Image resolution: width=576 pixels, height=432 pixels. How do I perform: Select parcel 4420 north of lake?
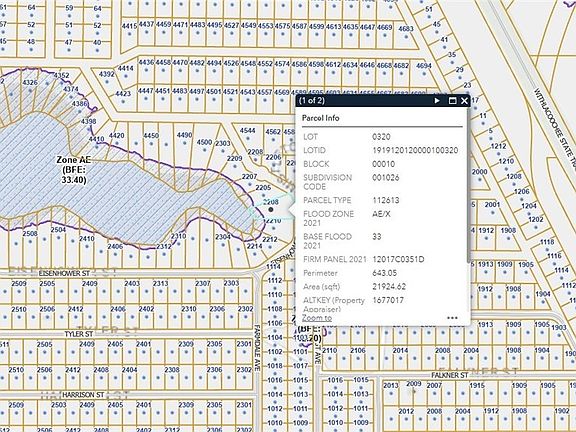pos(117,135)
